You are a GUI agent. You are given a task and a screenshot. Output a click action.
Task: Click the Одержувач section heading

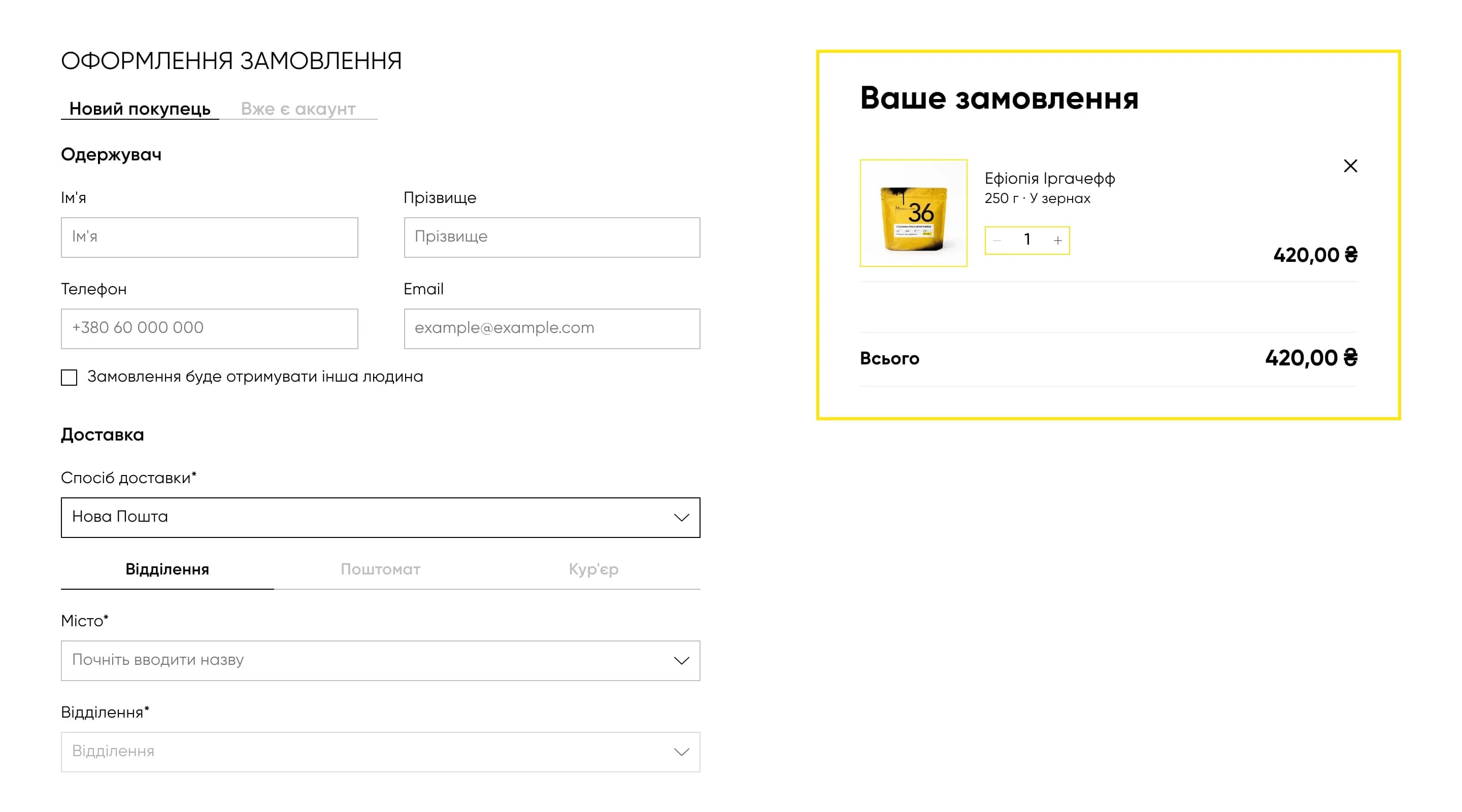[111, 154]
